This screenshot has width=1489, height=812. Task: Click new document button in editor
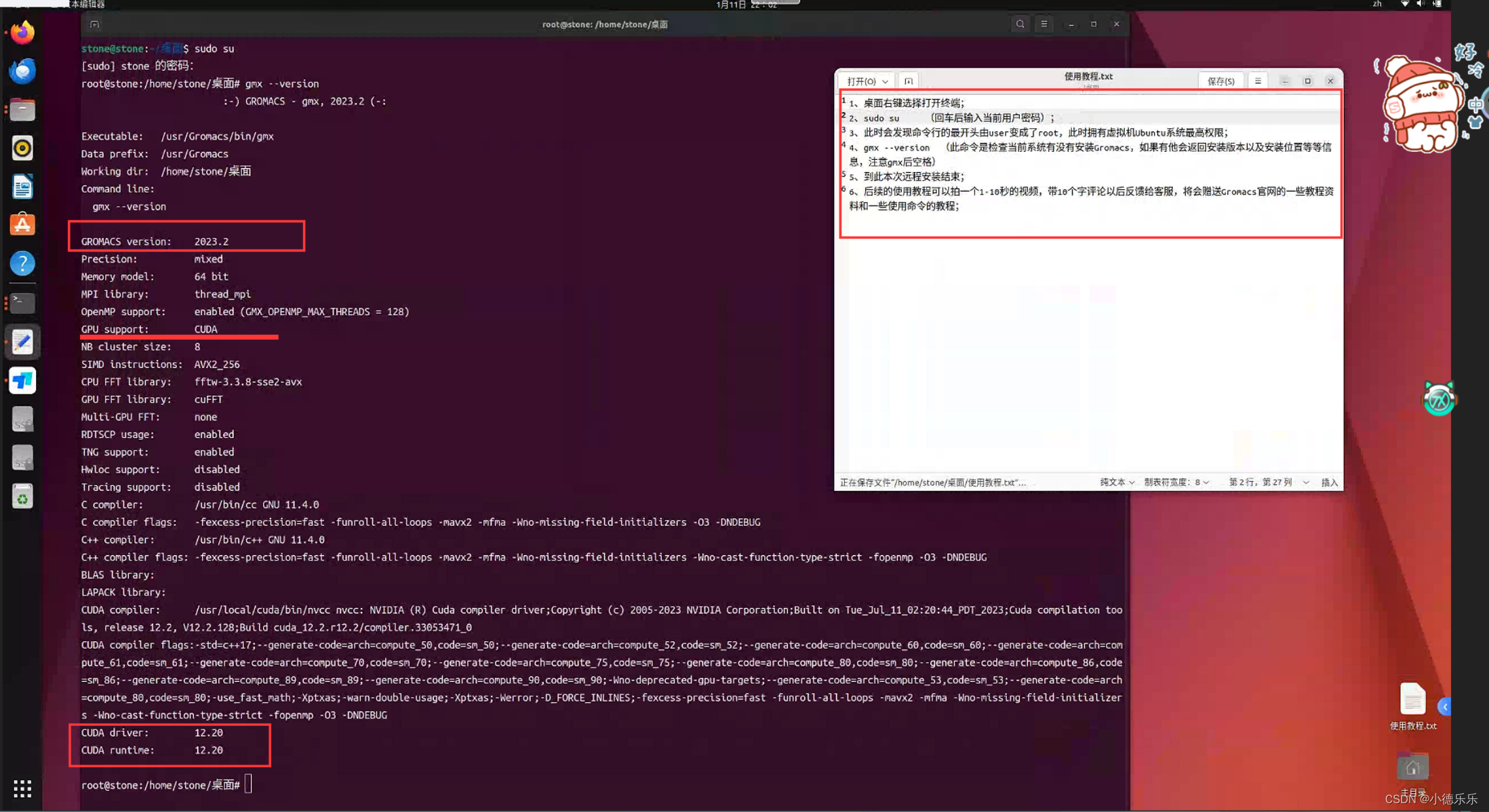click(909, 81)
